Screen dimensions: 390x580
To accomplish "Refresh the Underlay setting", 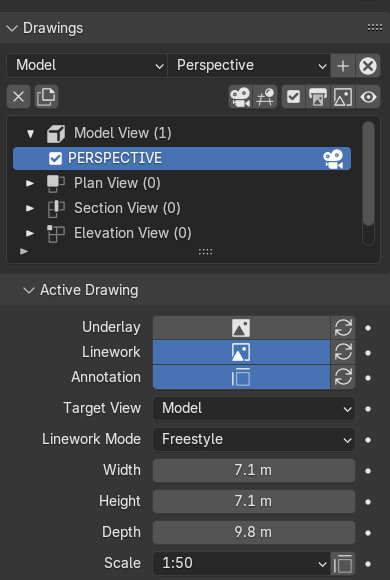I will click(x=343, y=328).
